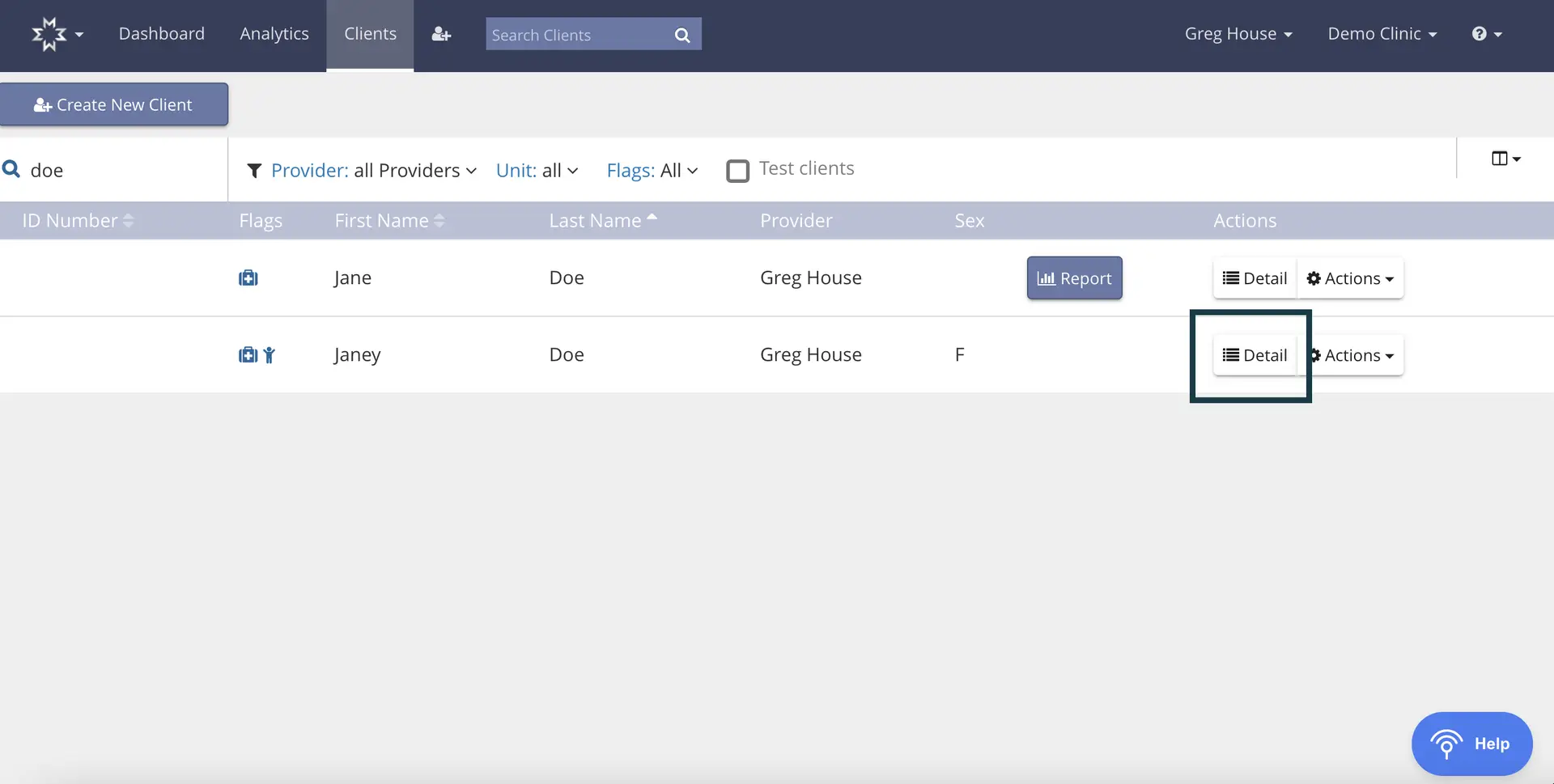Screen dimensions: 1554x784
Task: Toggle the Test clients checkbox
Action: pyautogui.click(x=738, y=171)
